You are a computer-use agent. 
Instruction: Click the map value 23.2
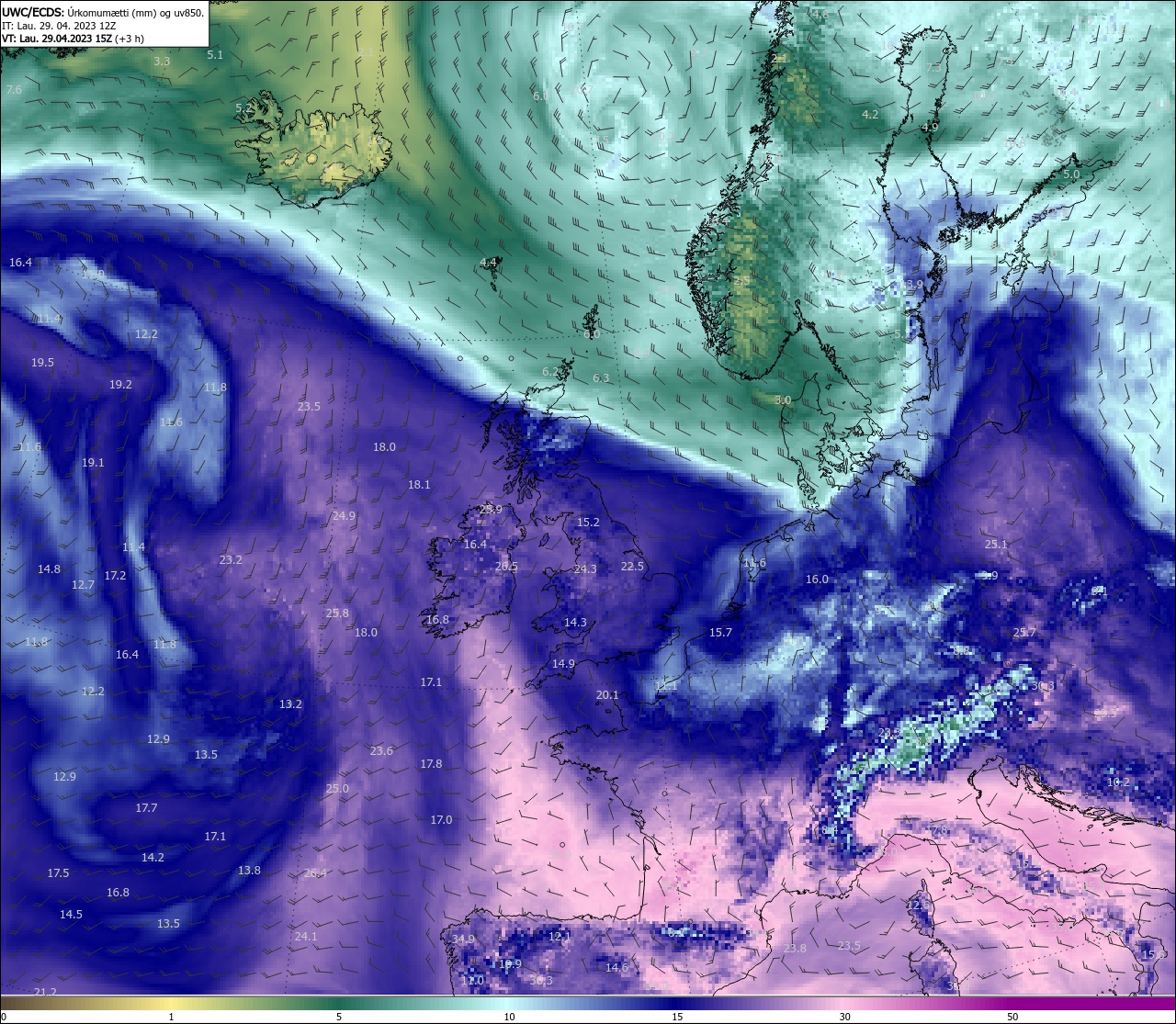tap(231, 560)
